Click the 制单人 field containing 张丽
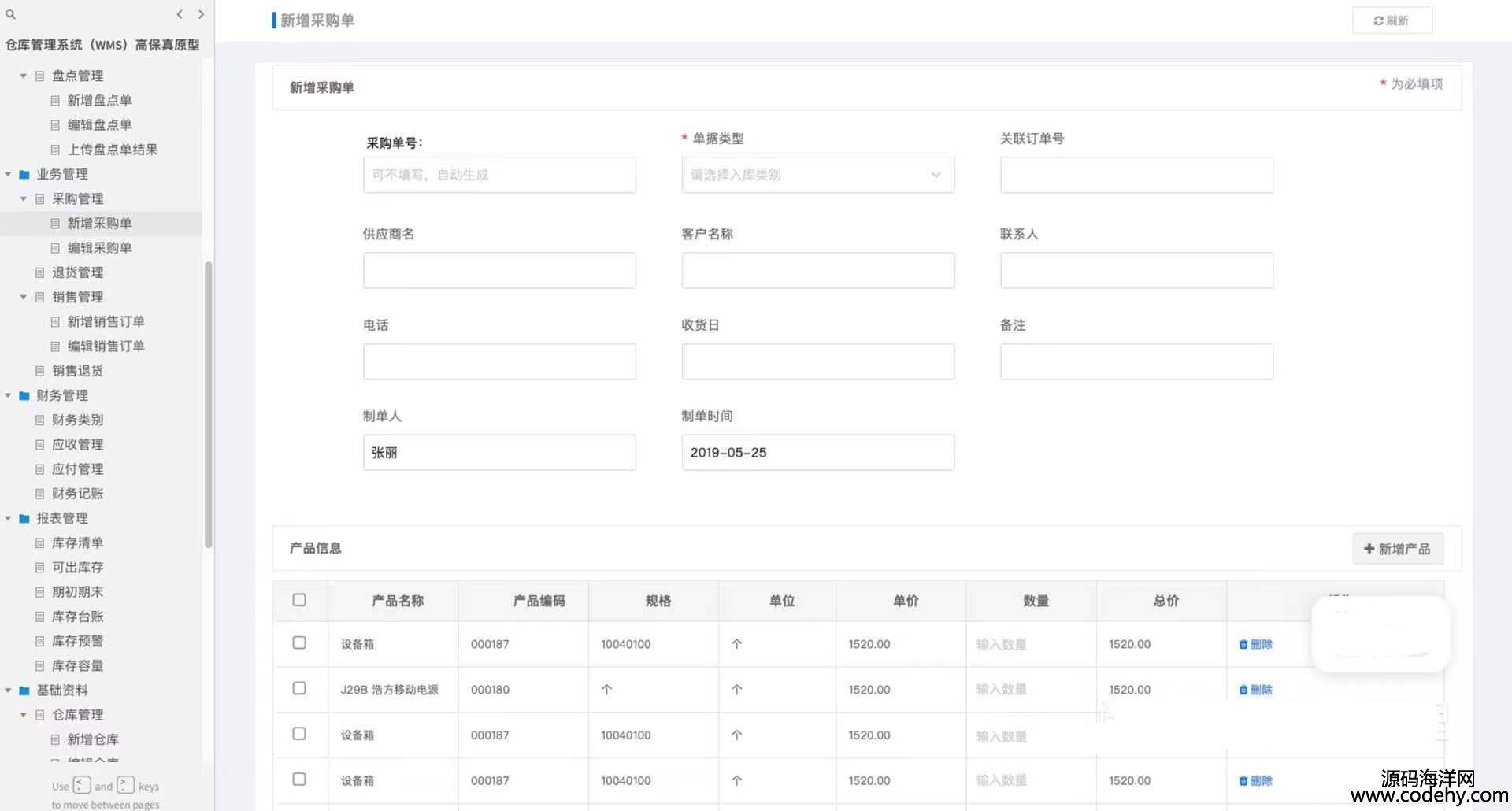 [x=499, y=453]
